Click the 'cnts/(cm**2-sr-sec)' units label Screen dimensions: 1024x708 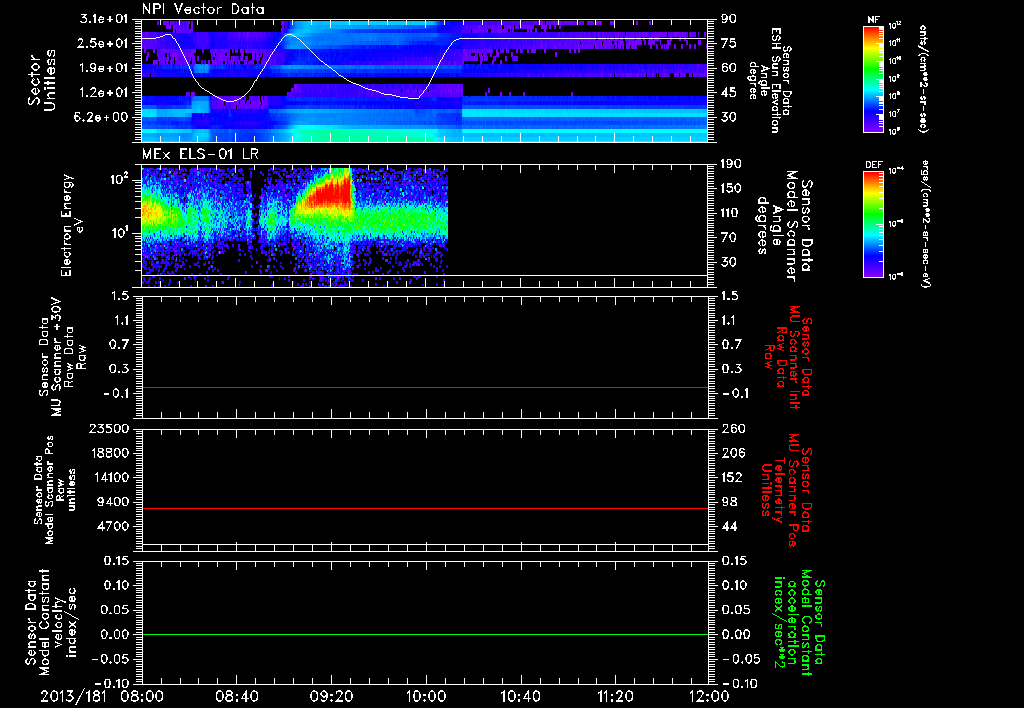[x=923, y=79]
